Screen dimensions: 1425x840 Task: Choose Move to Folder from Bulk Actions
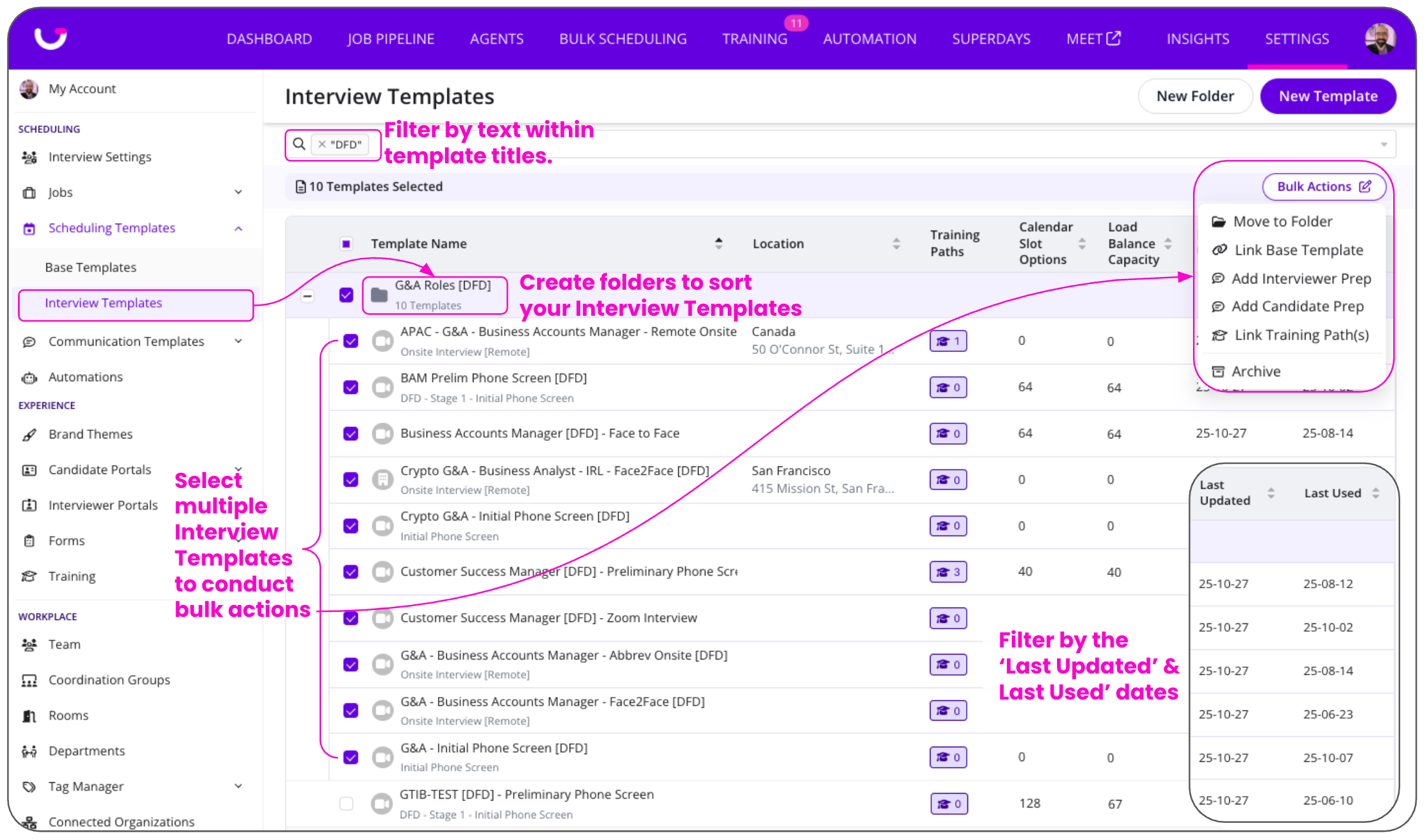click(1282, 222)
